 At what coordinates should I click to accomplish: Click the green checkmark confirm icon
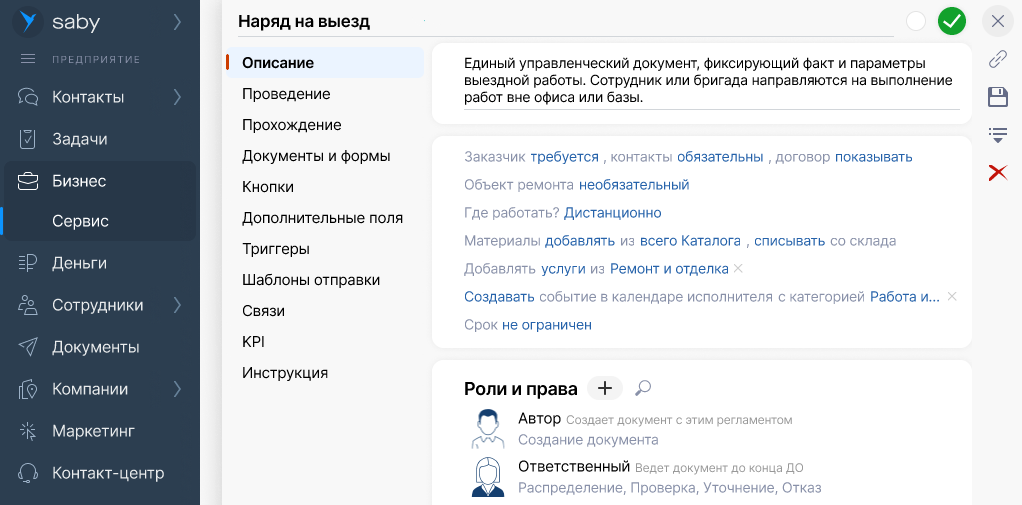click(952, 21)
